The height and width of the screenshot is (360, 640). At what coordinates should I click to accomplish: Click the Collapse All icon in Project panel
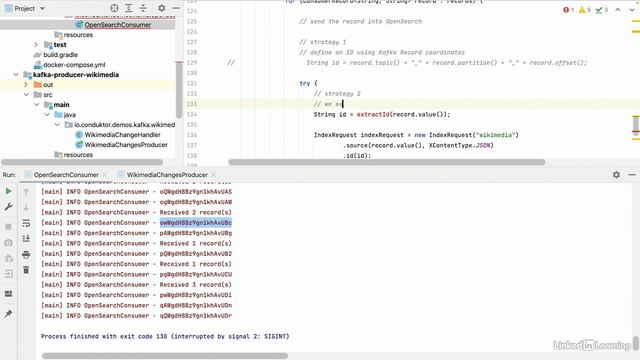143,8
